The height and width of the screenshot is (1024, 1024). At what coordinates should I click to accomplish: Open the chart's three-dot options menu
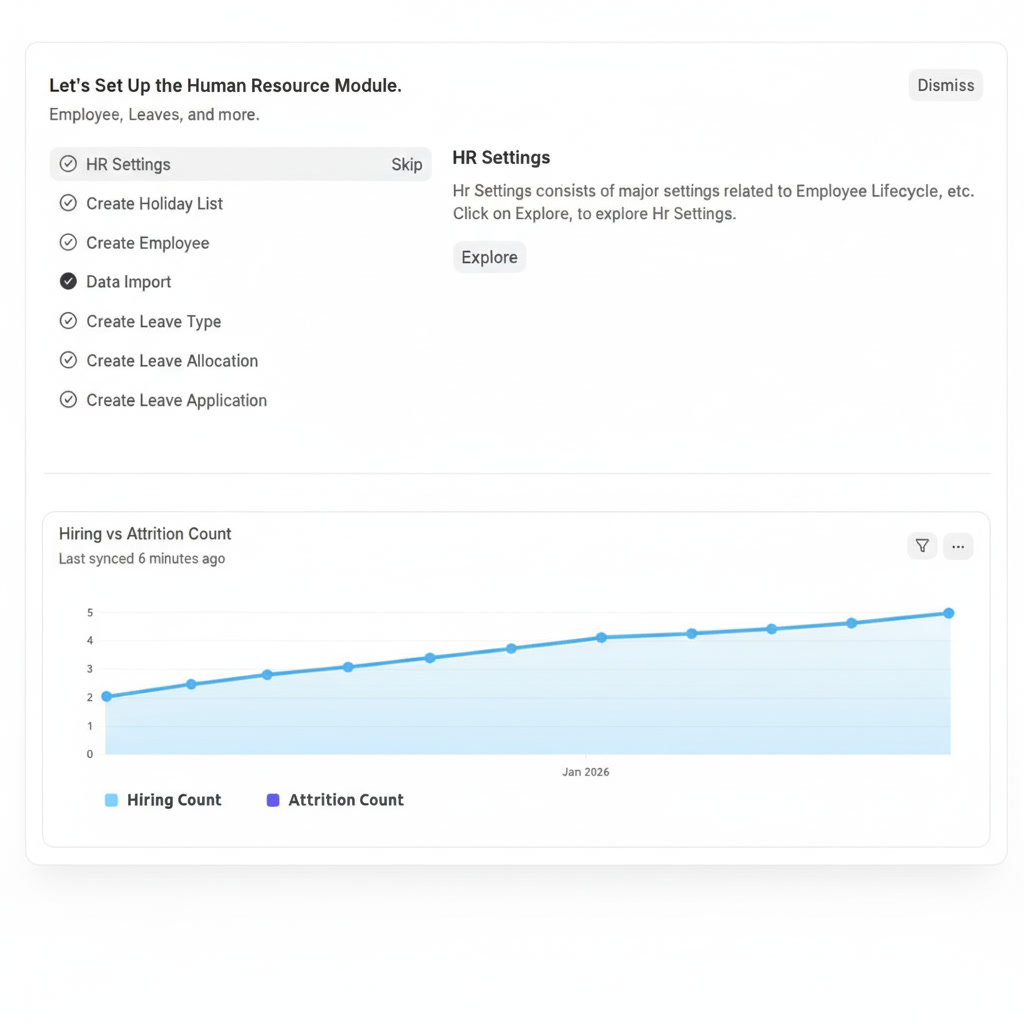point(957,546)
